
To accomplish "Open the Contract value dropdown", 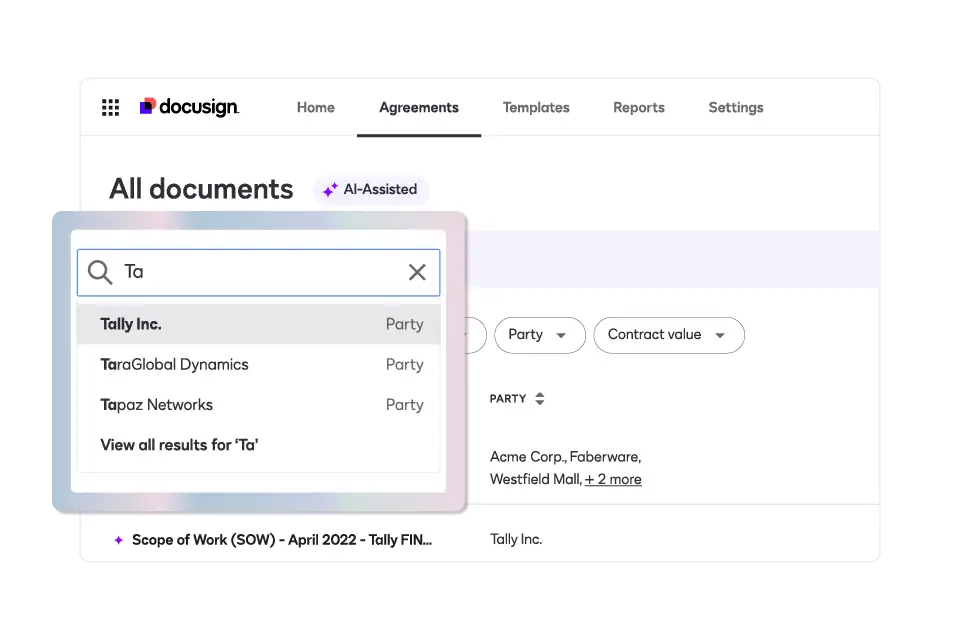I will pyautogui.click(x=668, y=335).
